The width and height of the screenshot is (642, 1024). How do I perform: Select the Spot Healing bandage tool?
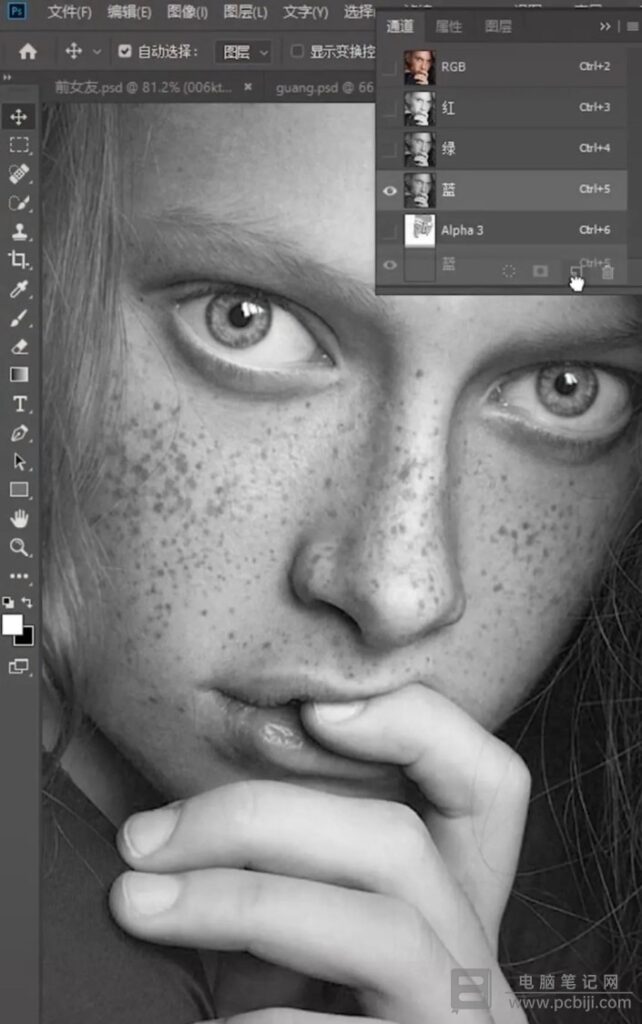(x=19, y=174)
